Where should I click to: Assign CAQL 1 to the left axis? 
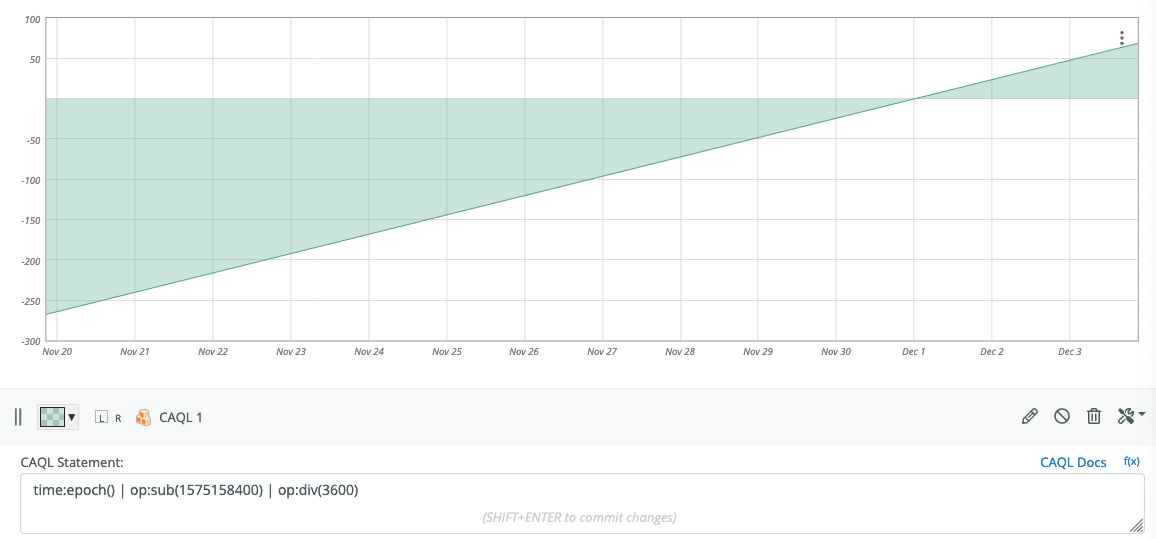[x=101, y=417]
